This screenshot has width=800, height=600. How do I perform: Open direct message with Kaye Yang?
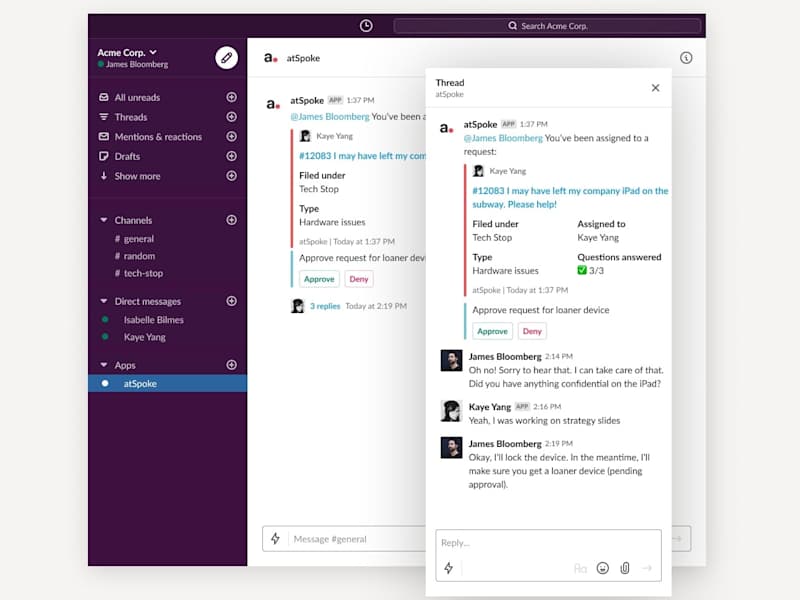coord(144,337)
